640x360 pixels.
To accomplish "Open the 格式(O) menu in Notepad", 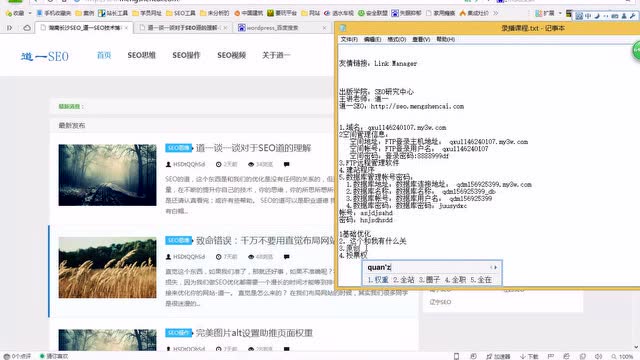I will tap(396, 39).
